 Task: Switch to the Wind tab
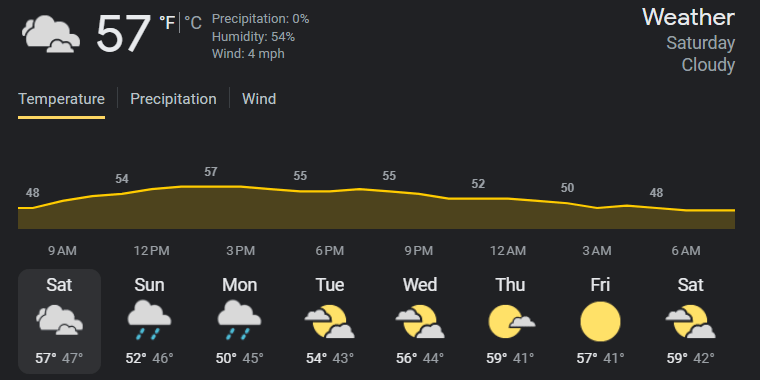pos(259,99)
